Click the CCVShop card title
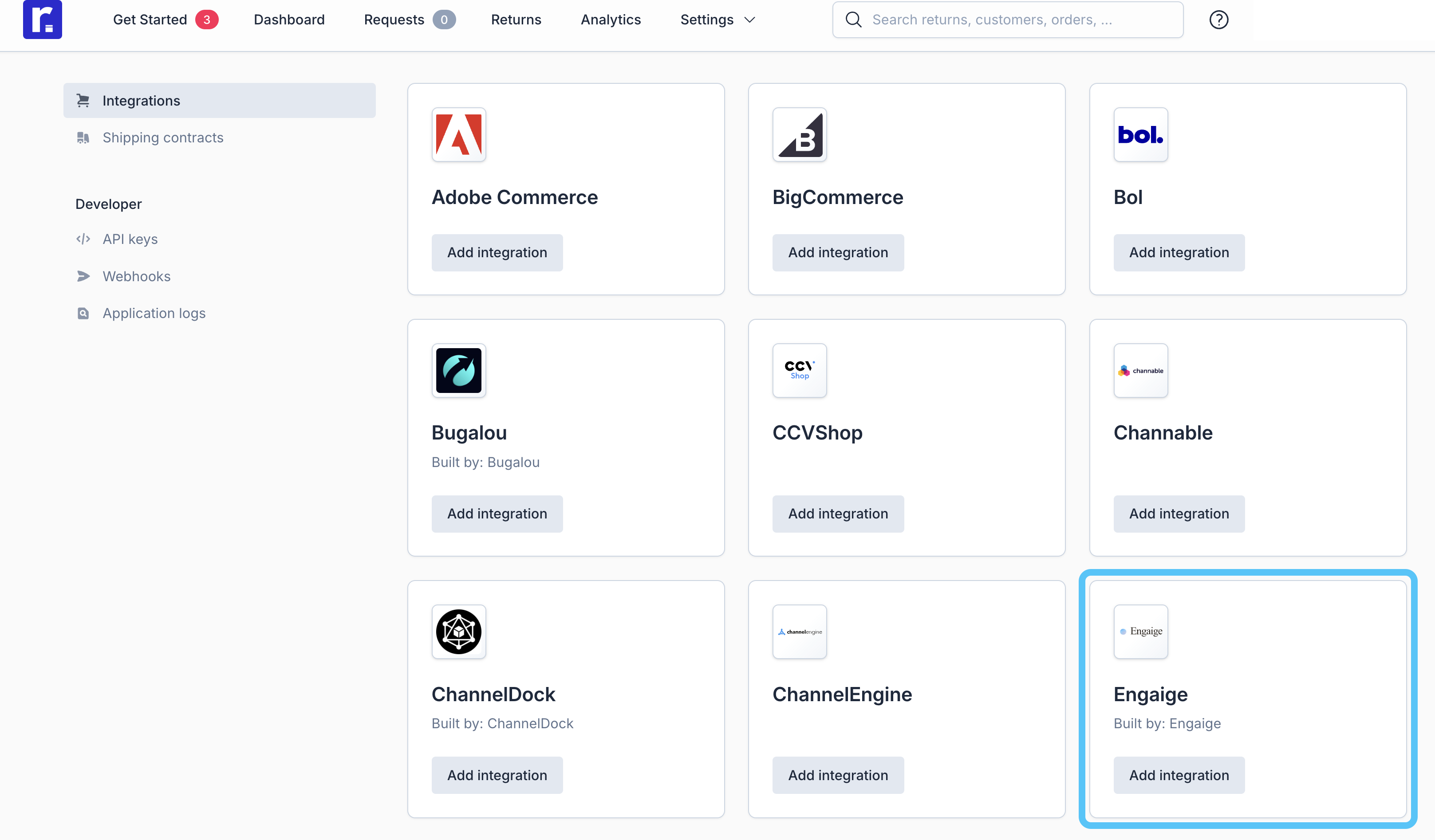Screen dimensions: 1435x840 click(818, 433)
